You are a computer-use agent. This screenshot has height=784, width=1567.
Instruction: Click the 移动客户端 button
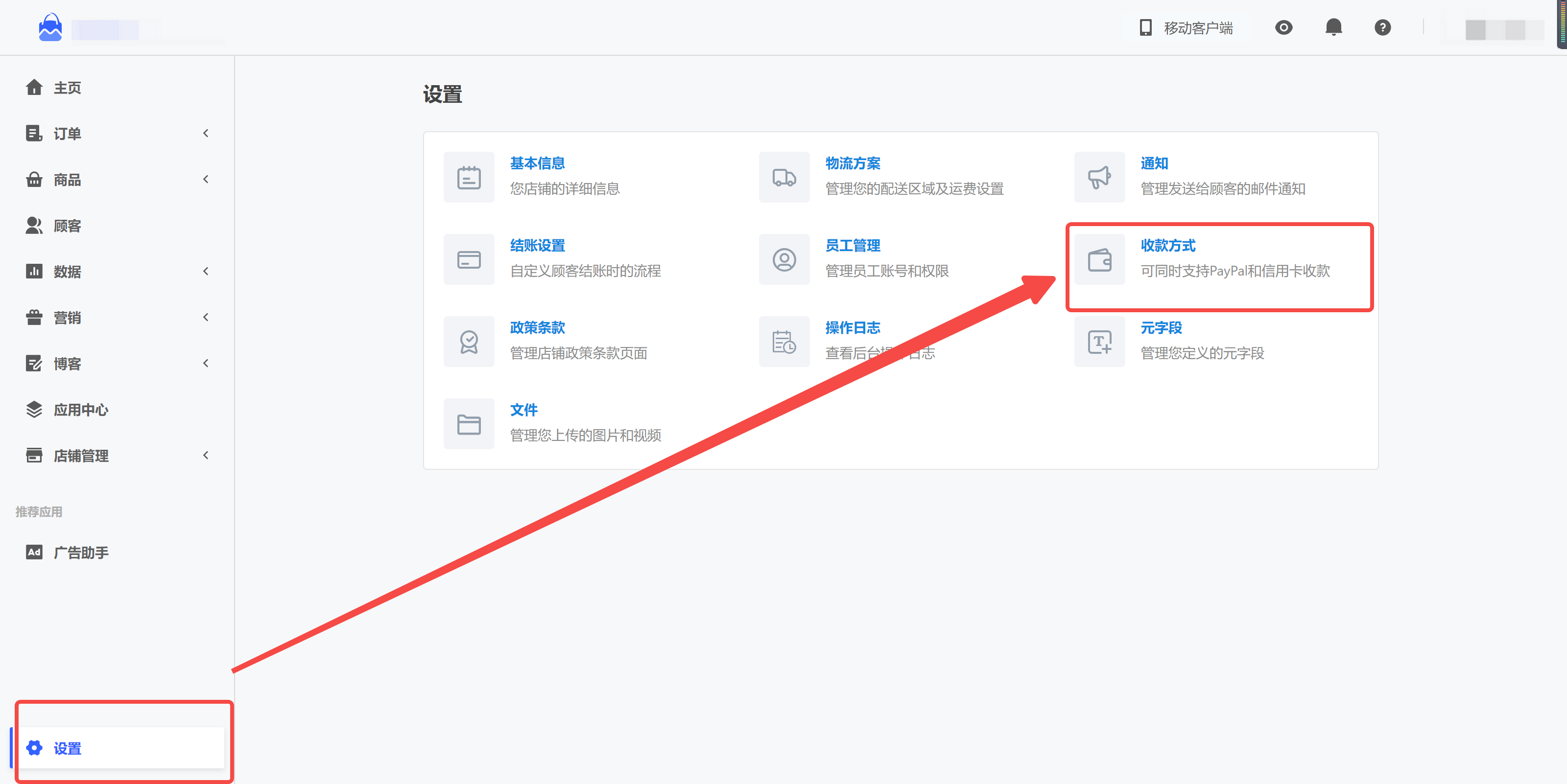(1185, 28)
